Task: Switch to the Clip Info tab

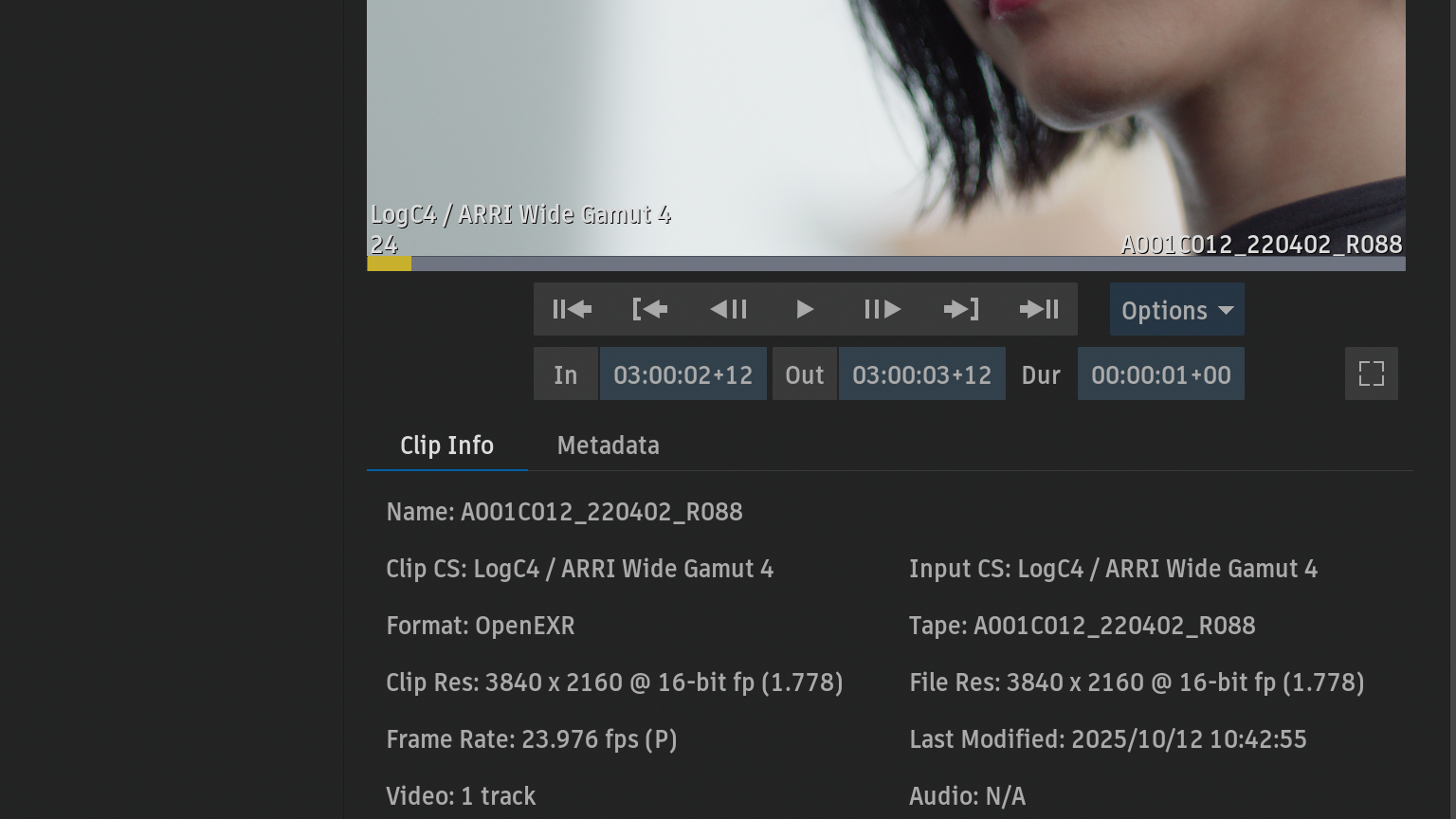Action: (x=446, y=446)
